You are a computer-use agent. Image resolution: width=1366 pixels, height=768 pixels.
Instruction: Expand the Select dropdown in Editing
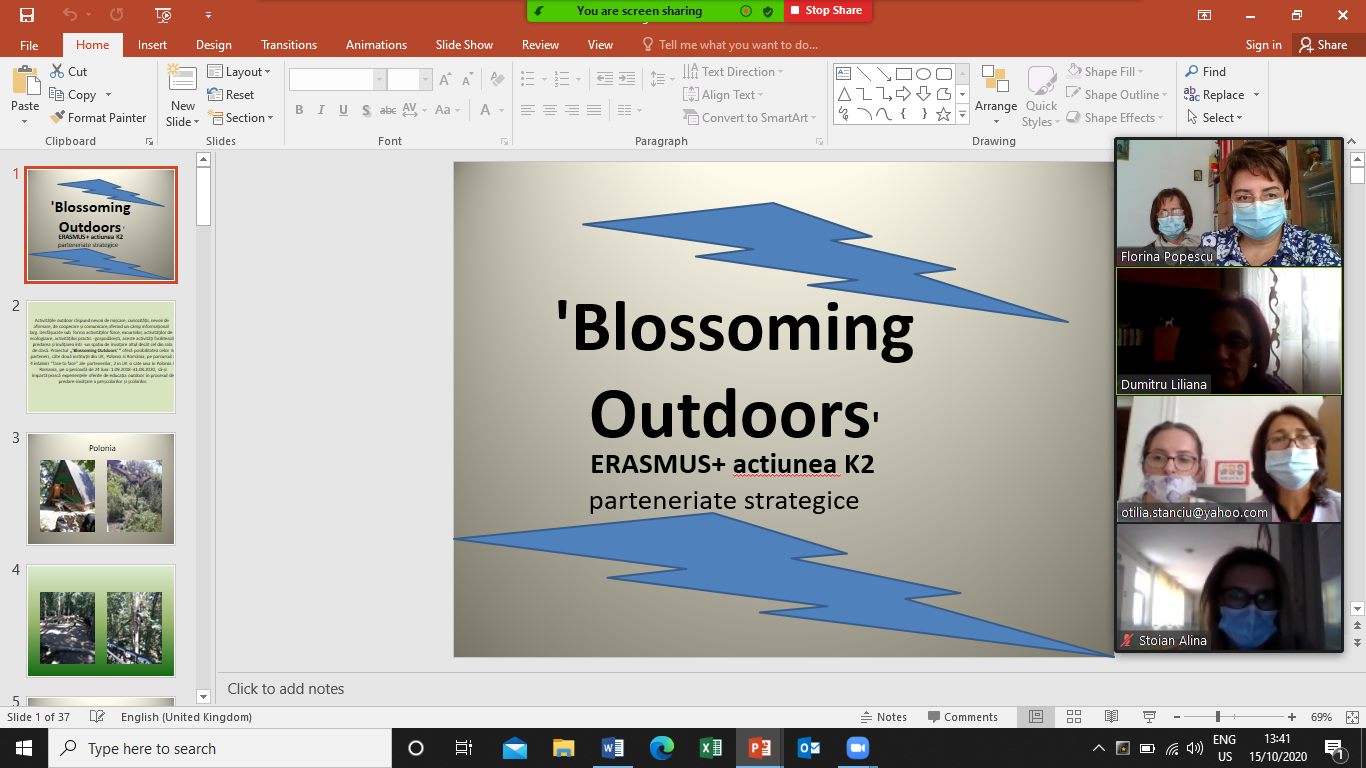point(1214,118)
